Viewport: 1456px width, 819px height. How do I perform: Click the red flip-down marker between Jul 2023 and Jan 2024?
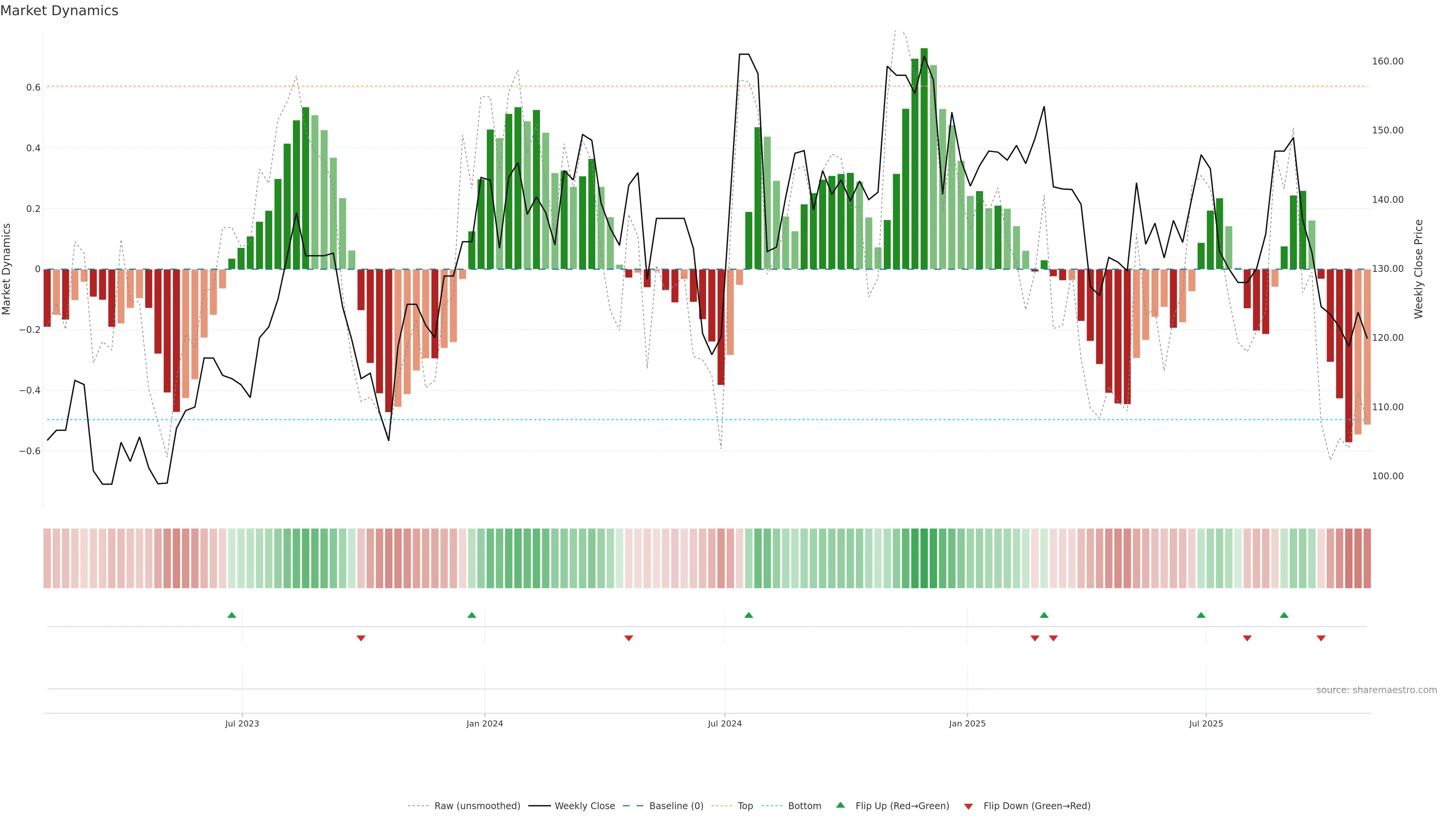click(x=361, y=638)
